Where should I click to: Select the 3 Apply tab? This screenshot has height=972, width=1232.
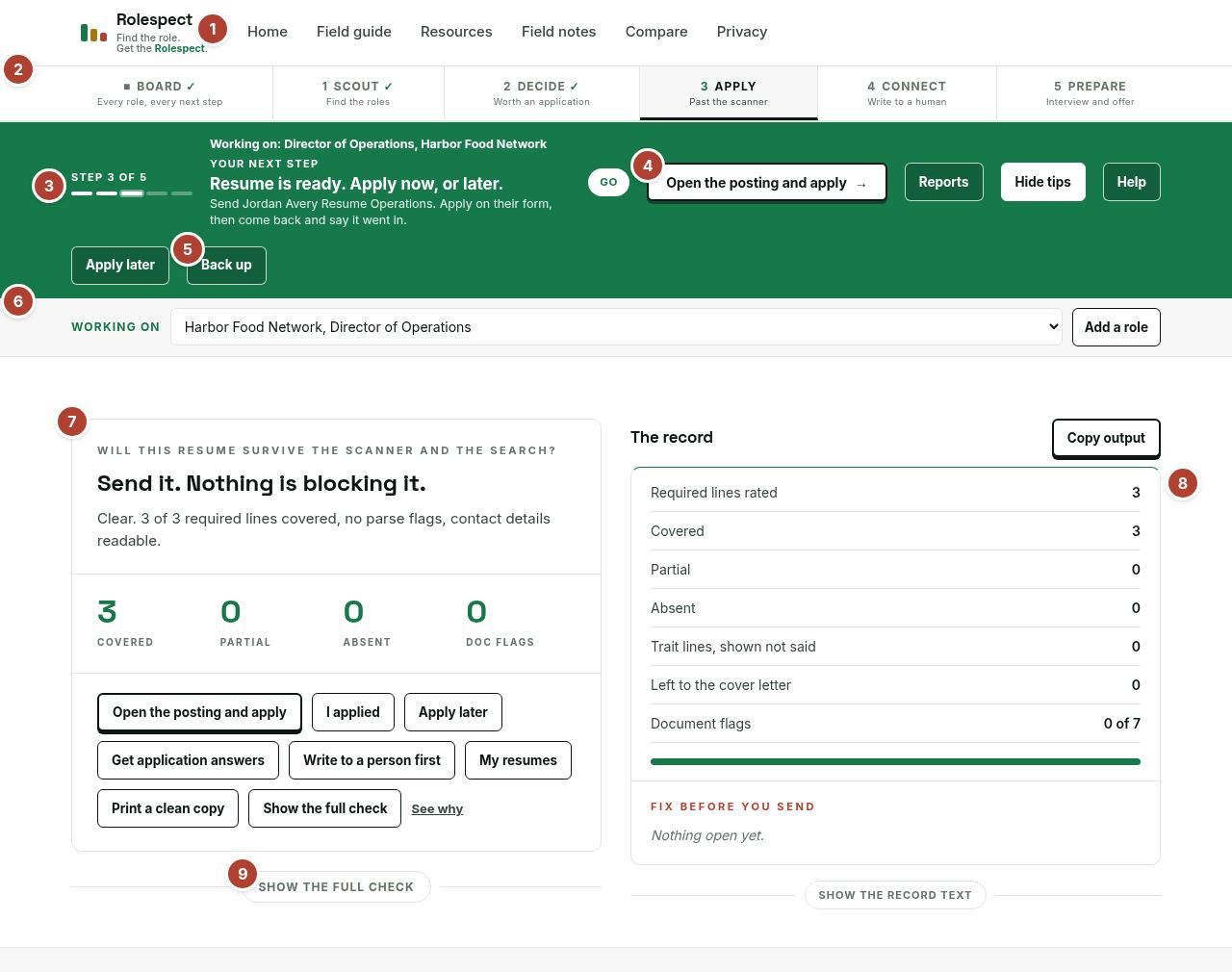tap(729, 93)
